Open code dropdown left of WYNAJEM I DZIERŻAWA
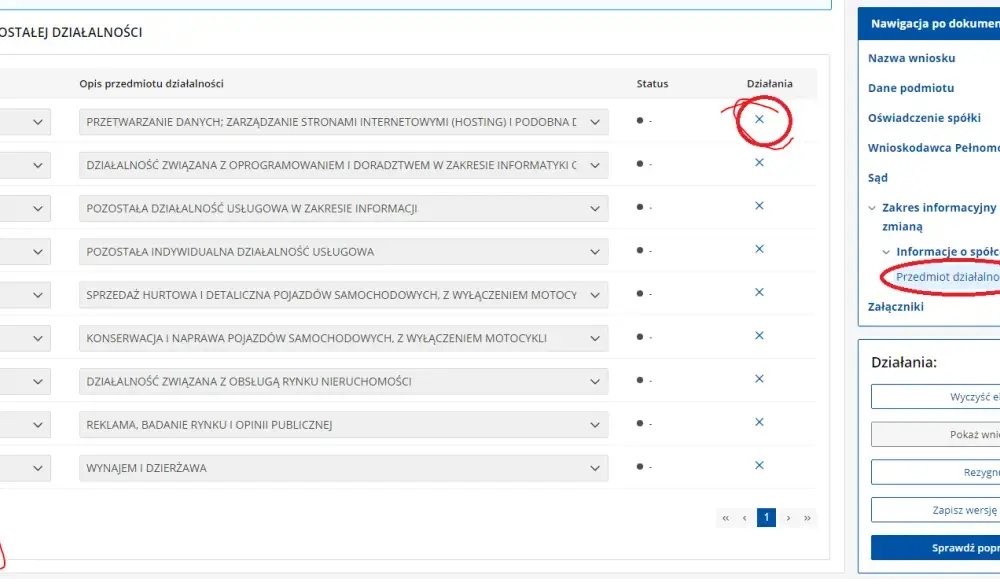 coord(26,468)
